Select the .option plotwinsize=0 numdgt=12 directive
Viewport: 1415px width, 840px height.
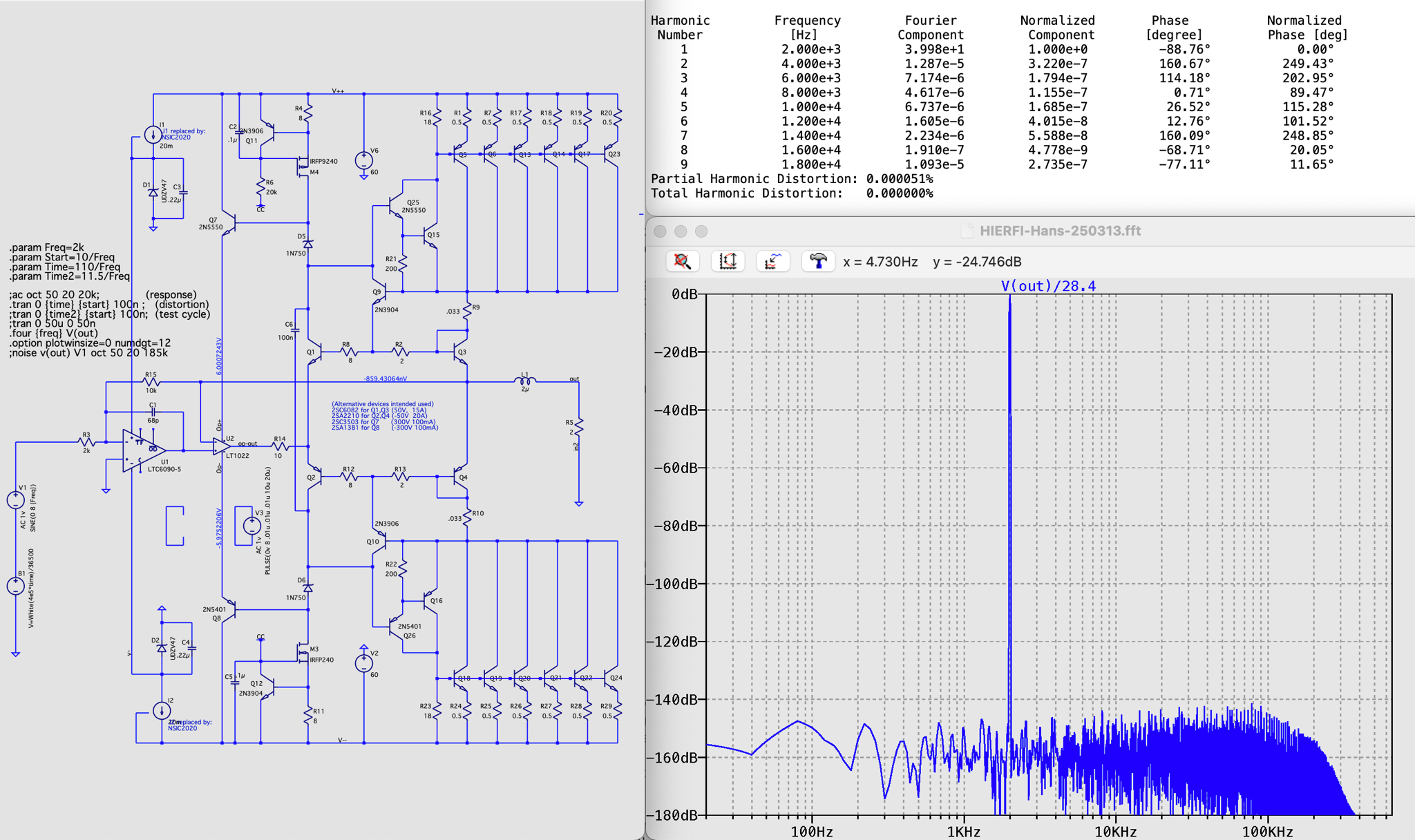(x=90, y=343)
